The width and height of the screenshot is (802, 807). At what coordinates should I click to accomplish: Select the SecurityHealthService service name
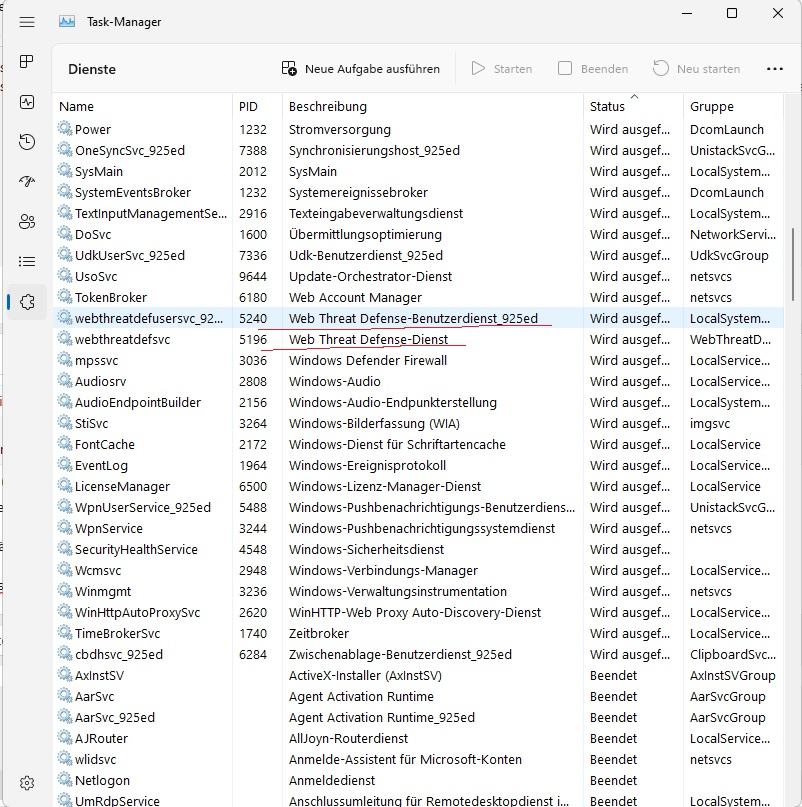tap(136, 550)
